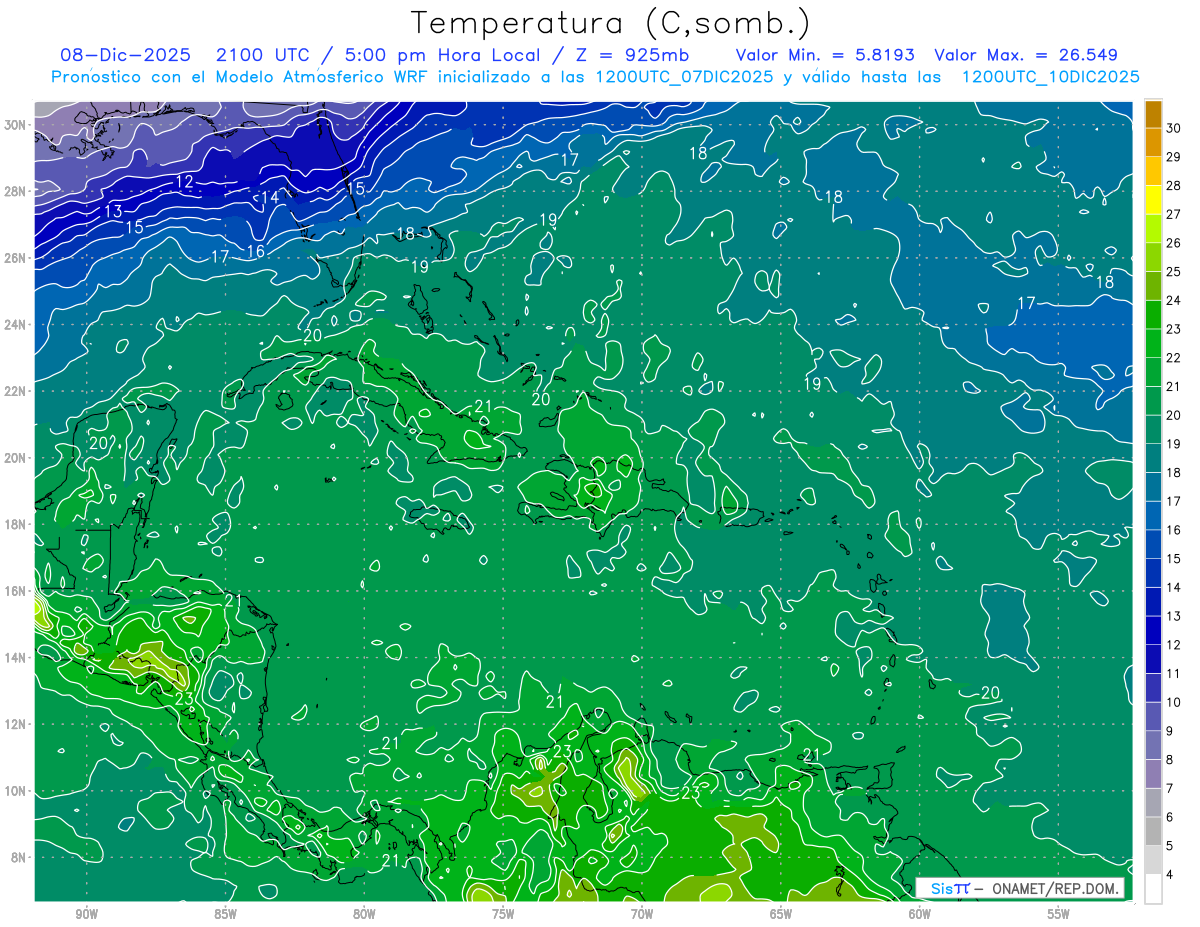
Task: Click the color scale label 30
Action: 1174,128
